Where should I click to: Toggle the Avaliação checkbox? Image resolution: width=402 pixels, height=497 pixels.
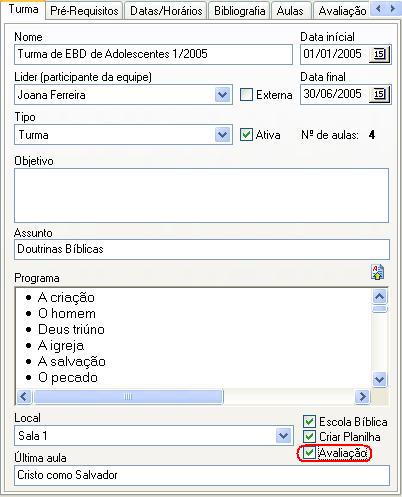(x=309, y=452)
